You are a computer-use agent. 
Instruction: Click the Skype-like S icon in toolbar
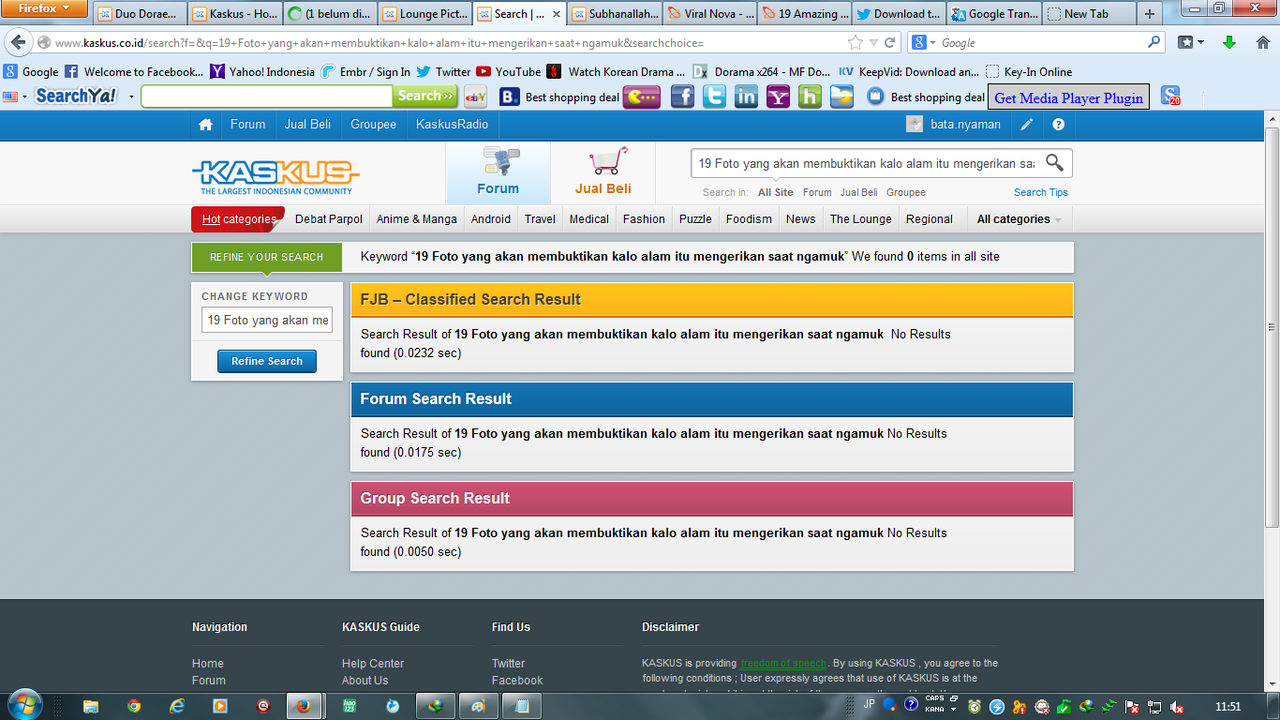1170,97
